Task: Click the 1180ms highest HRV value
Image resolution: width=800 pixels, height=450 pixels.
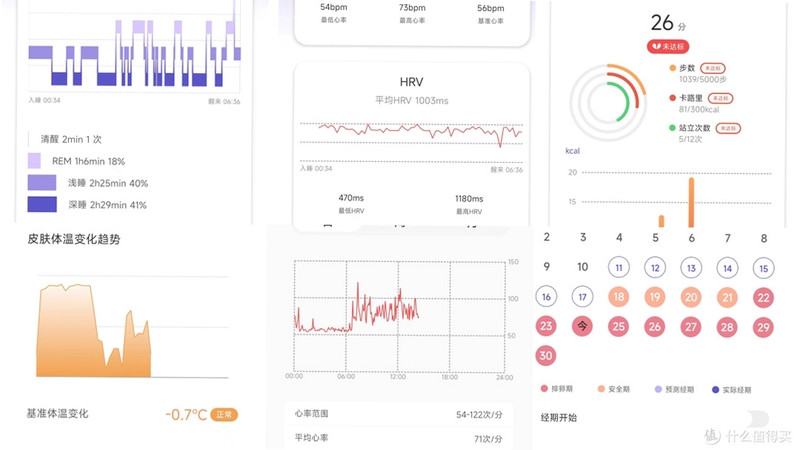Action: [469, 198]
